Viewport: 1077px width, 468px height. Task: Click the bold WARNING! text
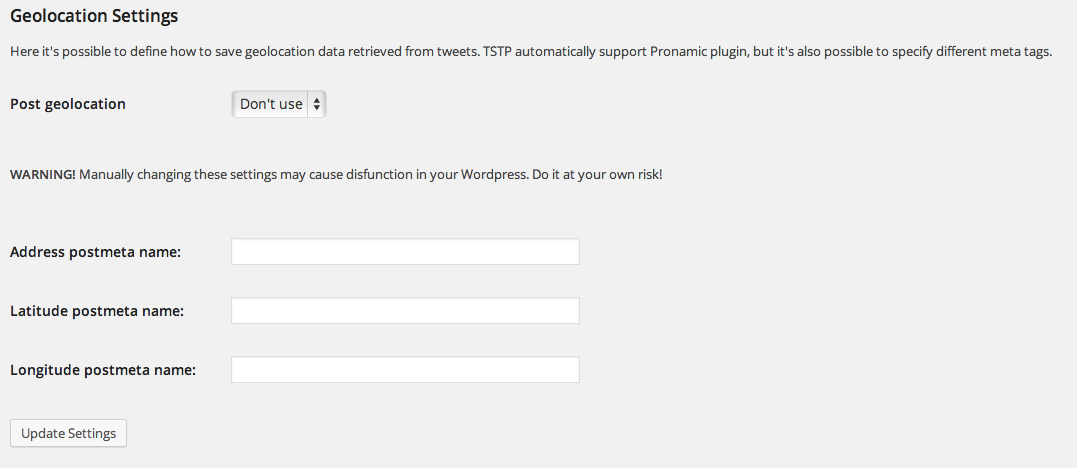[x=42, y=174]
